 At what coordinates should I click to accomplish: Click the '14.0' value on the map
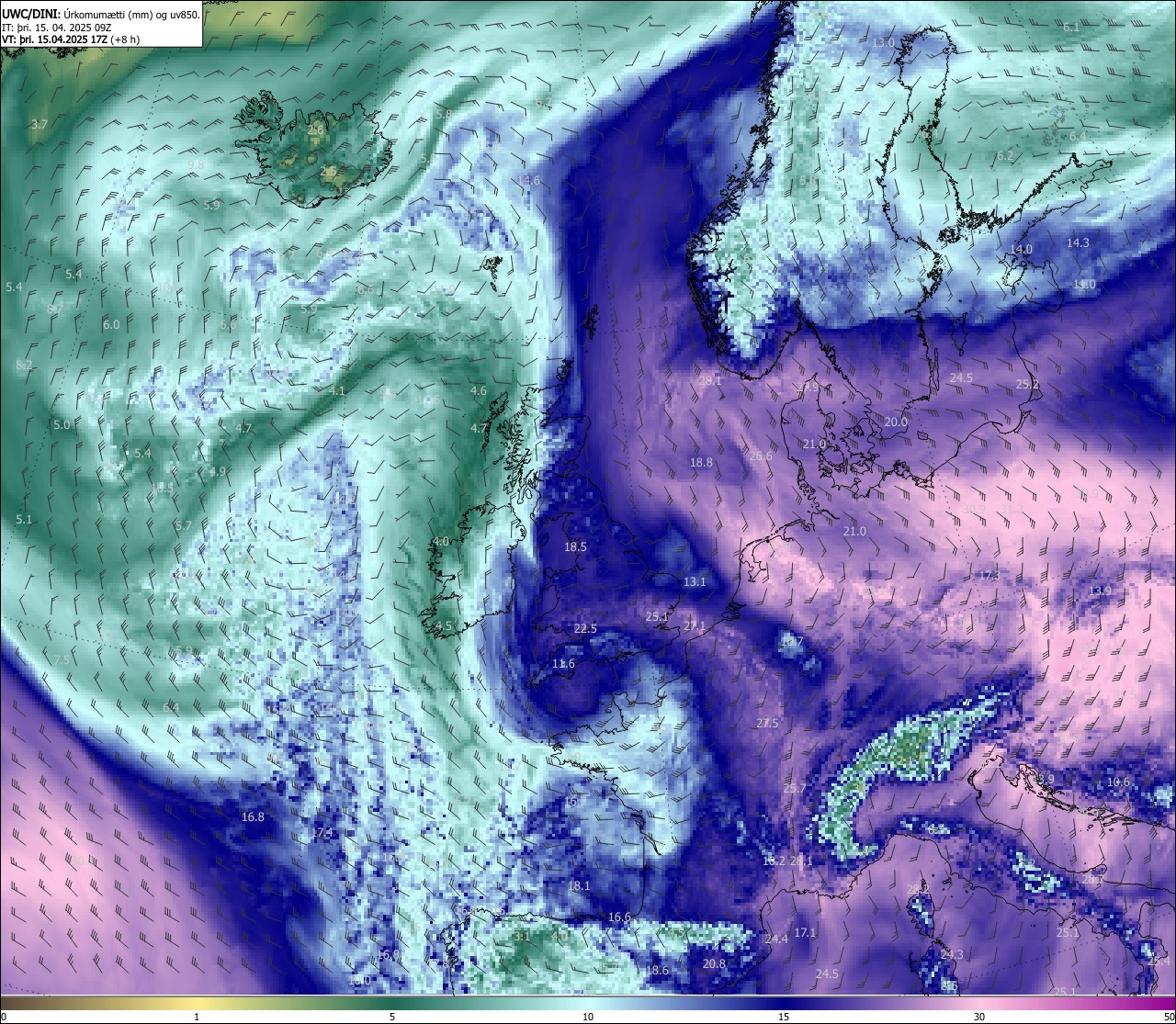coord(1022,250)
